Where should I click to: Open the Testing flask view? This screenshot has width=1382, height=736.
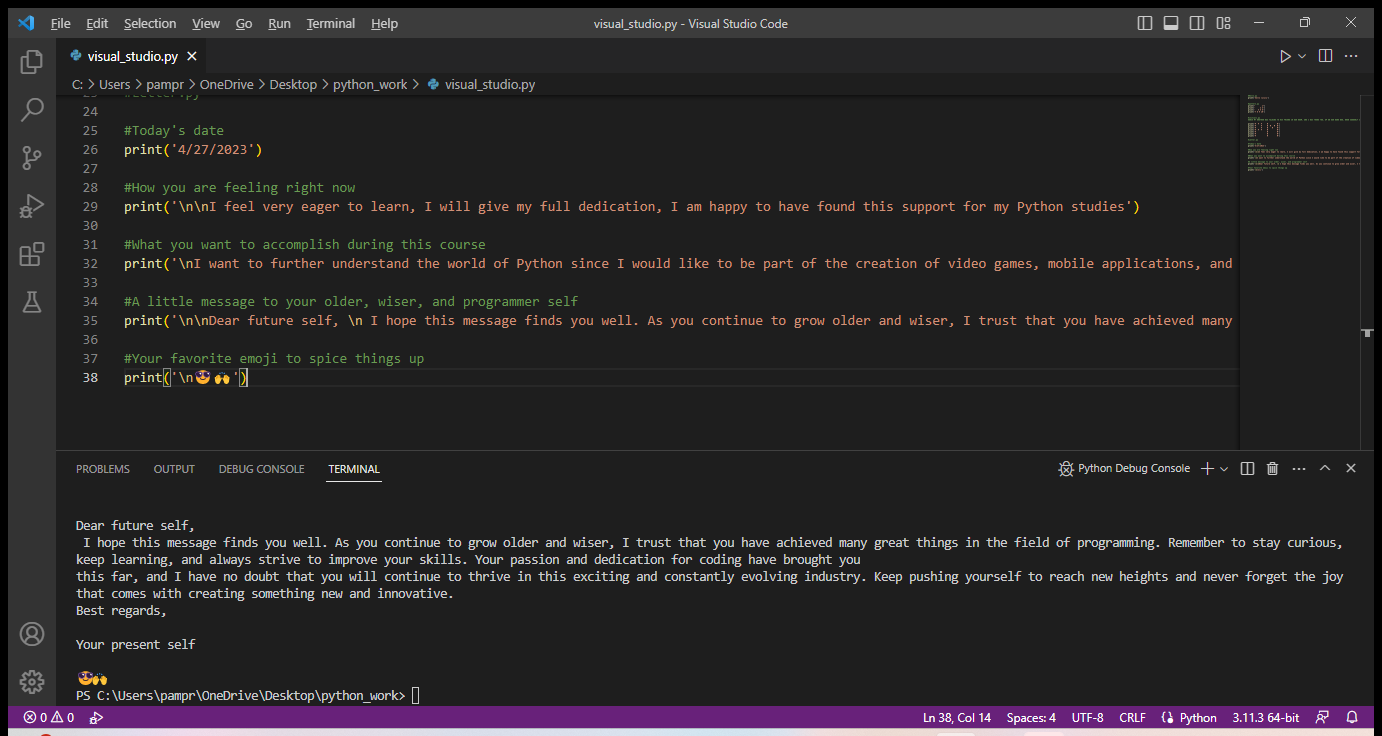click(32, 302)
